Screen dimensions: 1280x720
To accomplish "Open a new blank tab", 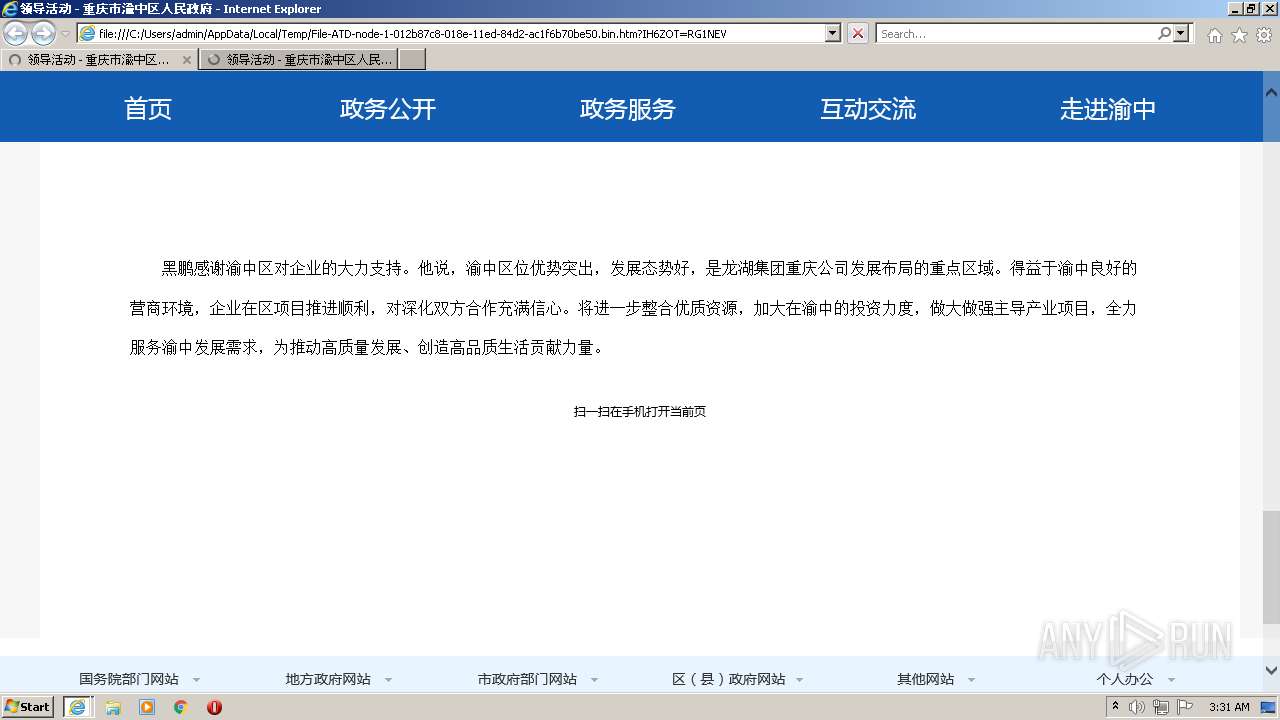I will point(412,60).
